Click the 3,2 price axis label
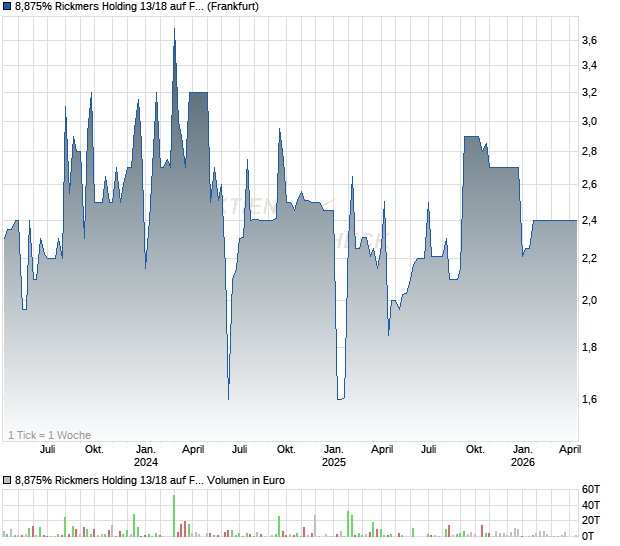620x546 pixels. click(x=589, y=93)
